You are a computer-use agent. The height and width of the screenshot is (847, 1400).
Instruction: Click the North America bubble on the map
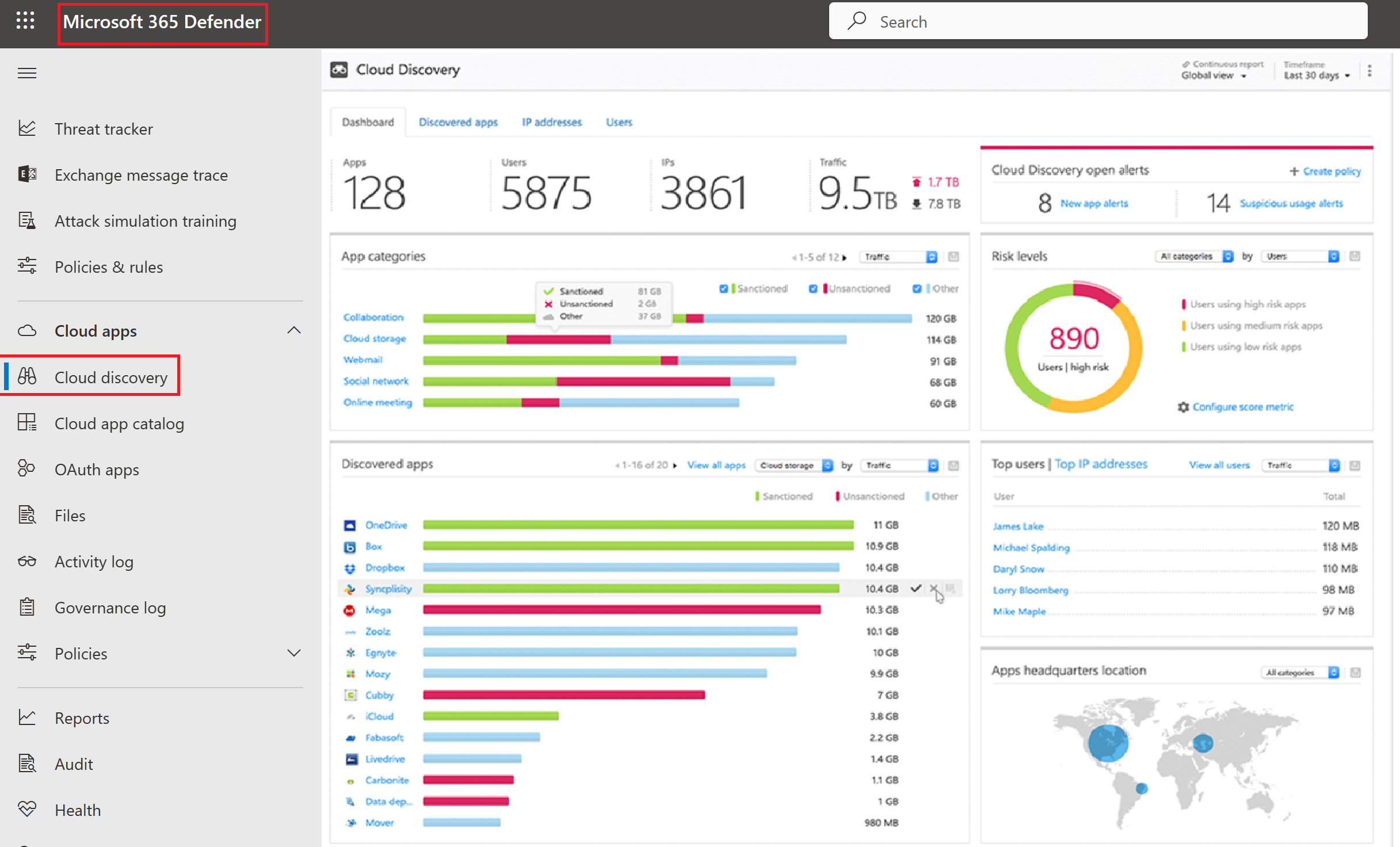(1108, 743)
